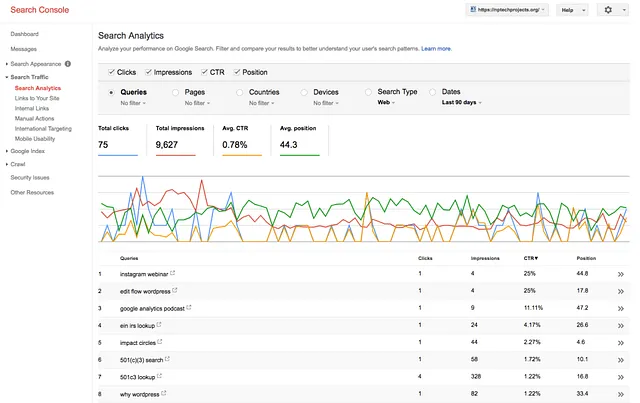Expand the Crawl menu section

pyautogui.click(x=7, y=164)
